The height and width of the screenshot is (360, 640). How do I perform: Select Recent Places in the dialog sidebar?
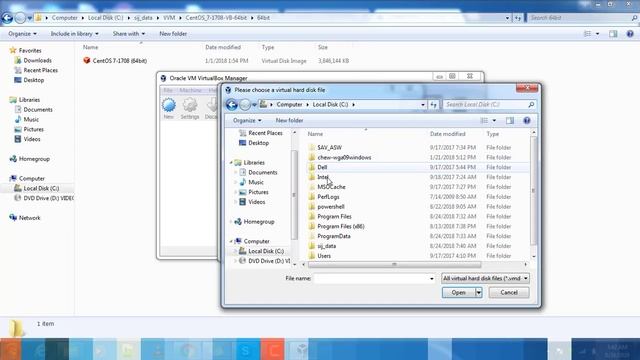click(261, 133)
